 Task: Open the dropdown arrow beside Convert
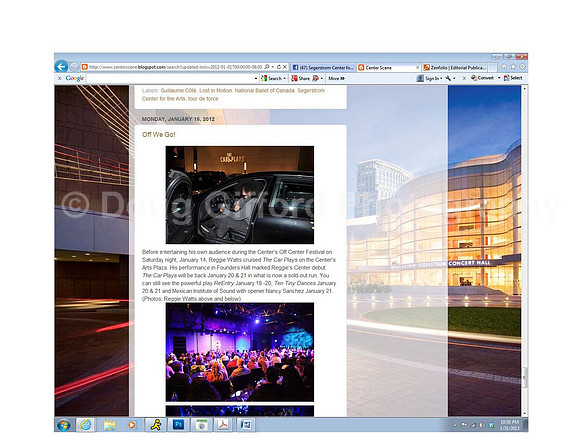[x=499, y=78]
